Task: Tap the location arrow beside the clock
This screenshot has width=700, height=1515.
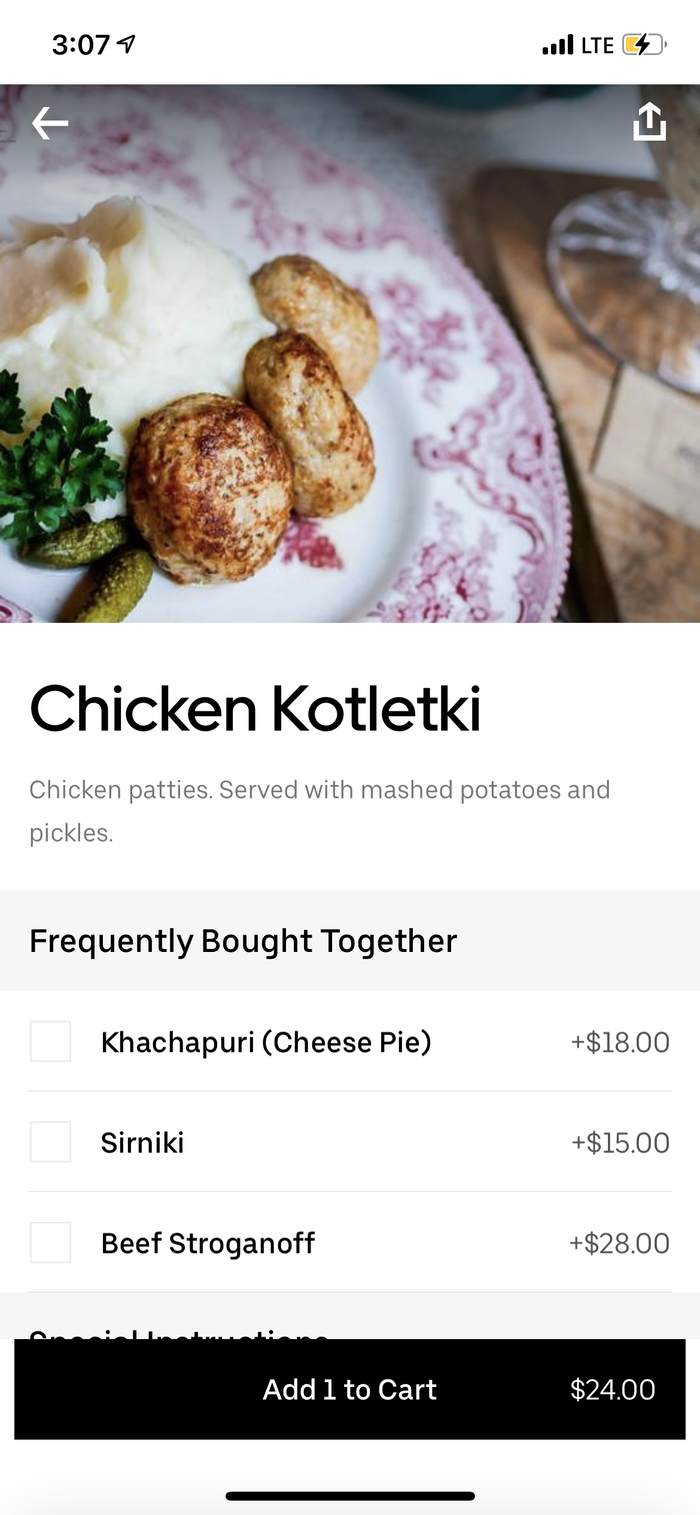Action: point(126,44)
